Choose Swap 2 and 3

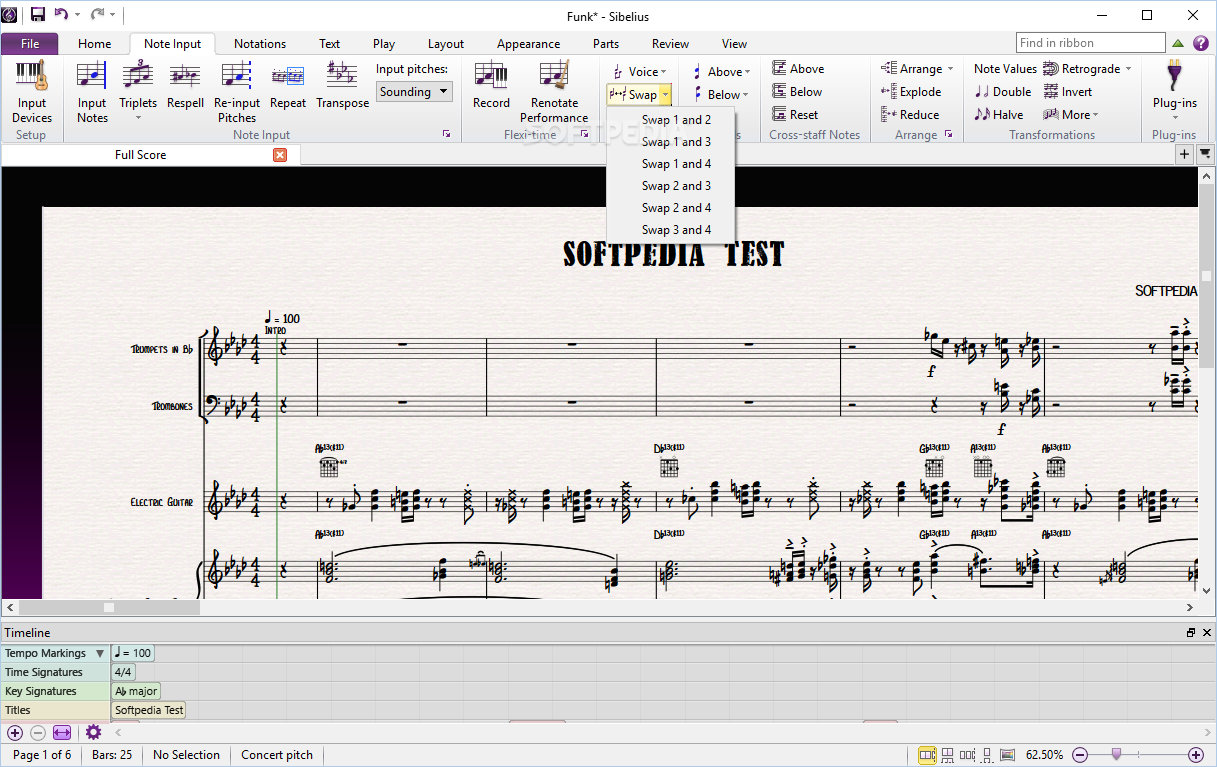click(676, 186)
